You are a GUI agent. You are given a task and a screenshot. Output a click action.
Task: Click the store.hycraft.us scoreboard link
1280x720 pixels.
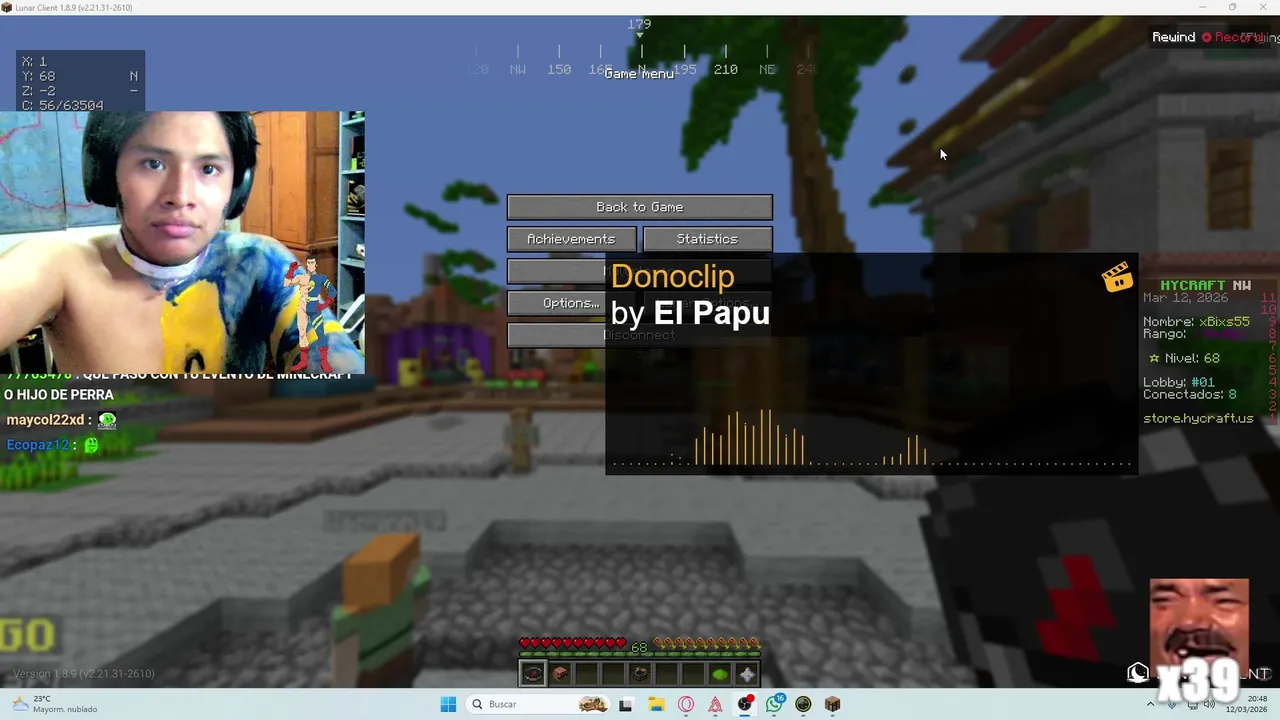point(1198,418)
